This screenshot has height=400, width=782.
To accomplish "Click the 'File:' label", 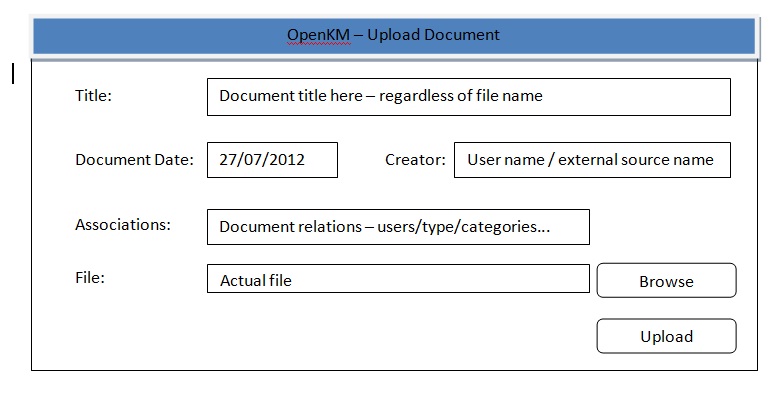I will (x=90, y=277).
